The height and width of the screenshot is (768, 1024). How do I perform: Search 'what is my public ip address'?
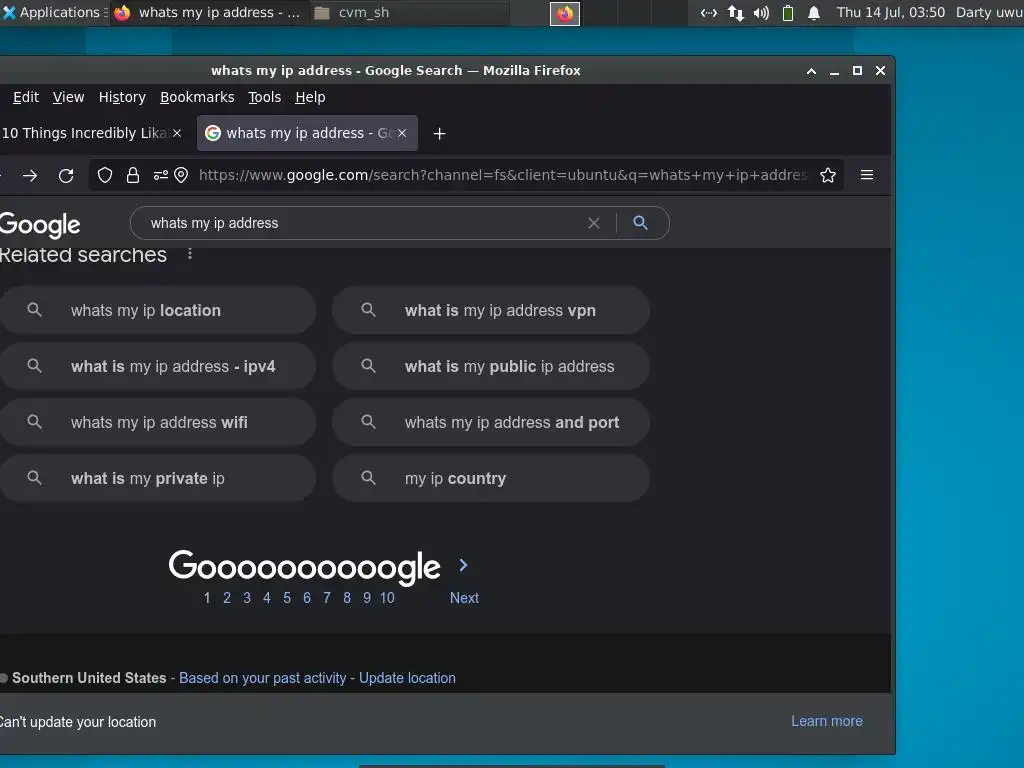[491, 366]
